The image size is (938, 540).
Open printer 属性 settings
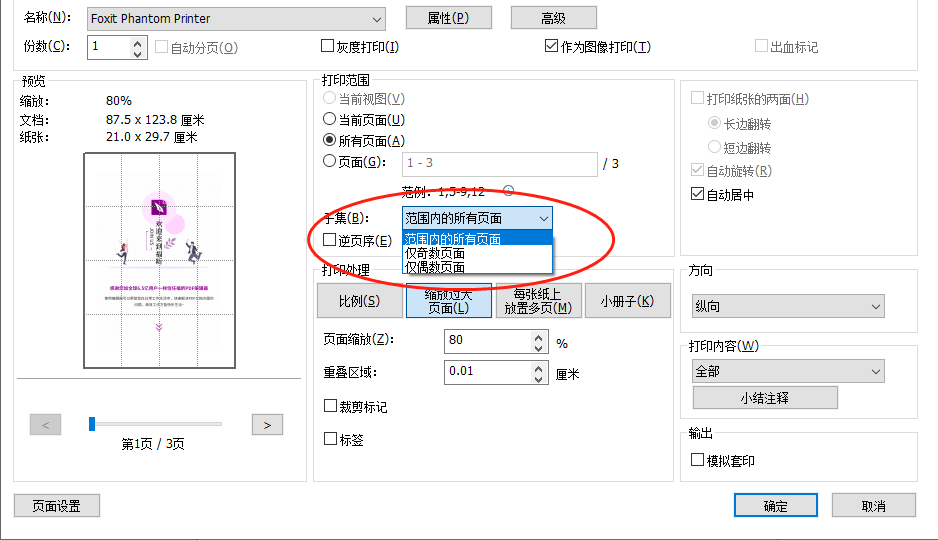point(449,18)
